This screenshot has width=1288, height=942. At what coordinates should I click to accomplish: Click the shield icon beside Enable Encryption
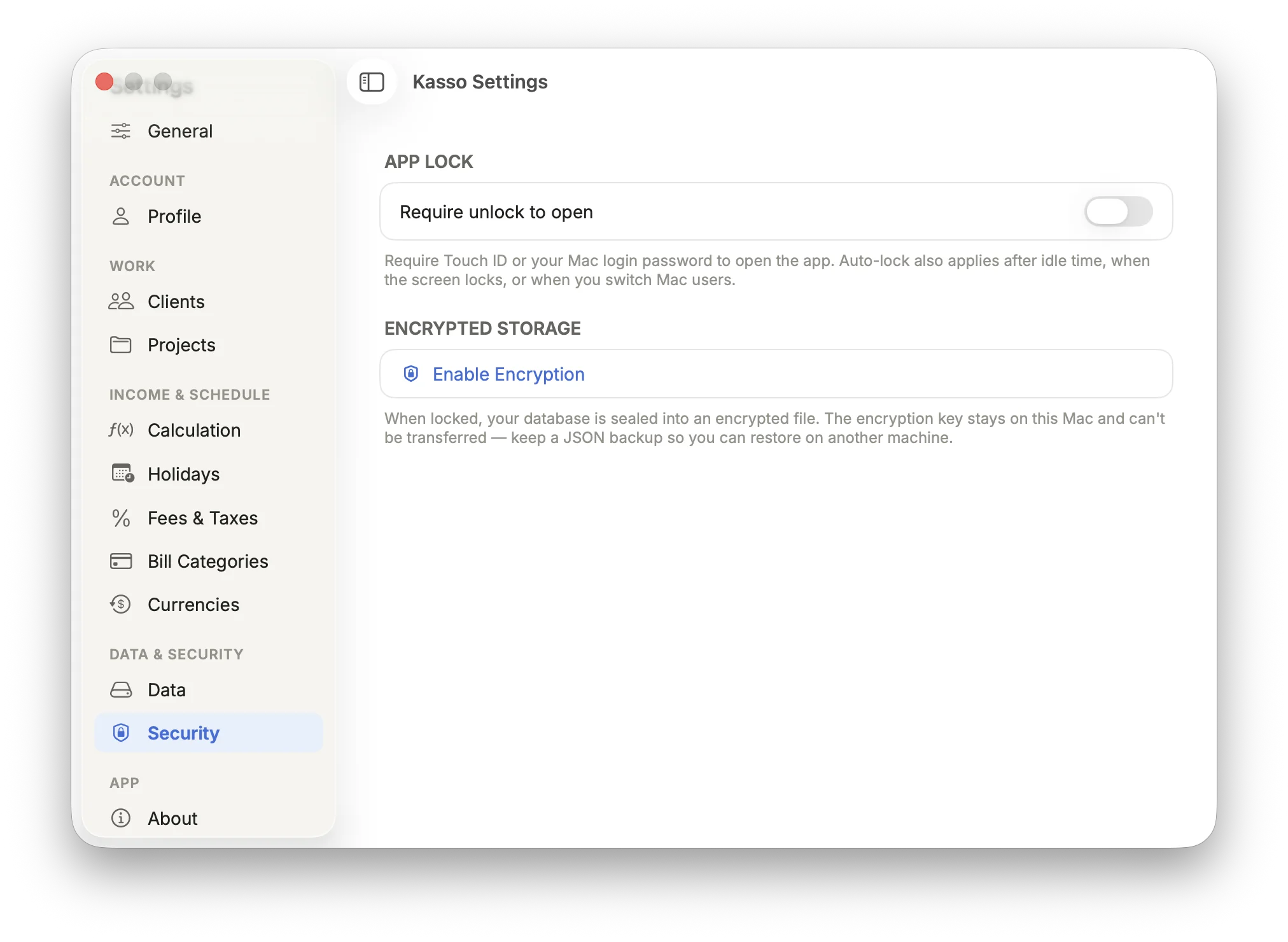[x=411, y=374]
